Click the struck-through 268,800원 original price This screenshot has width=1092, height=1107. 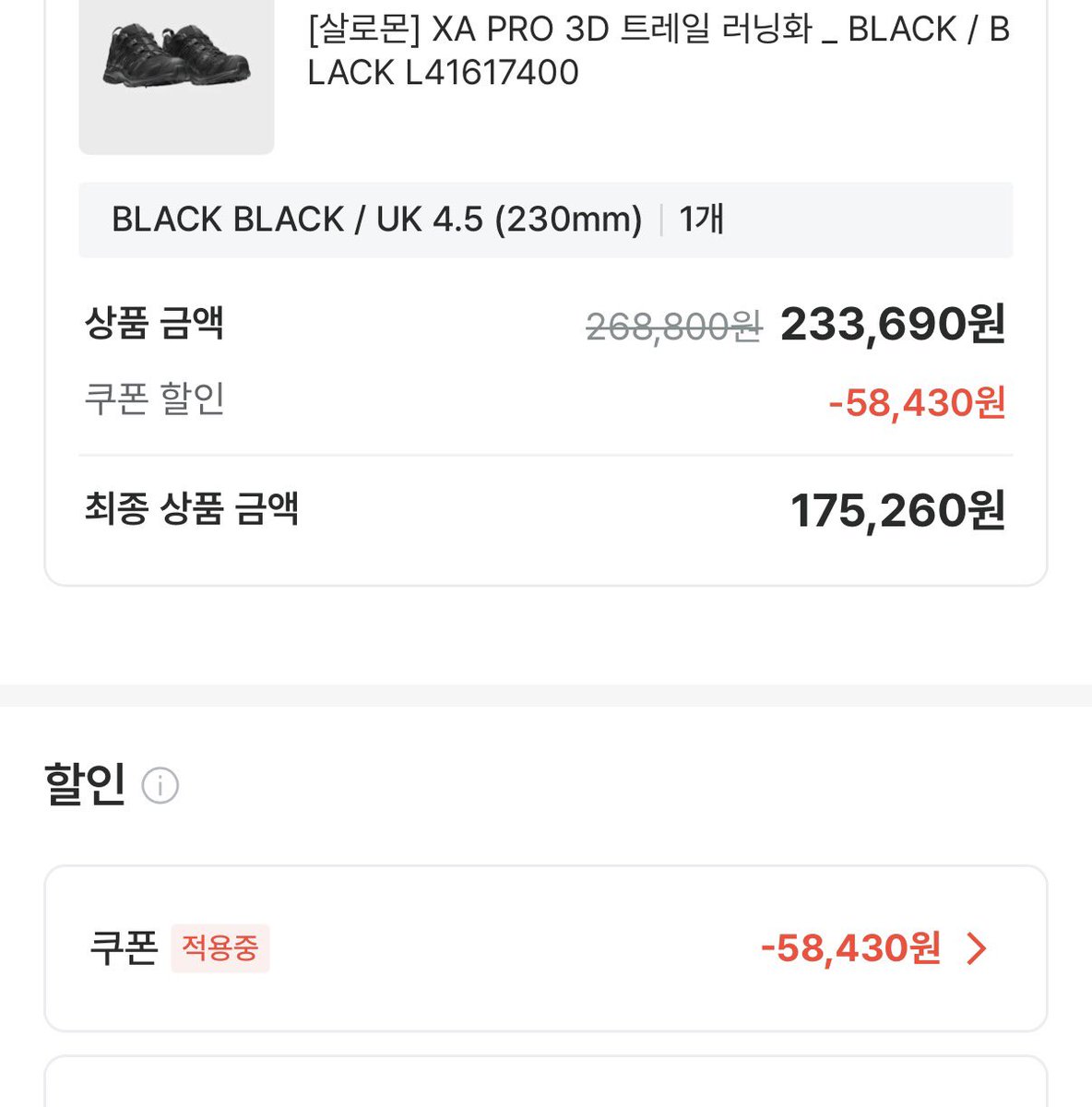point(674,327)
